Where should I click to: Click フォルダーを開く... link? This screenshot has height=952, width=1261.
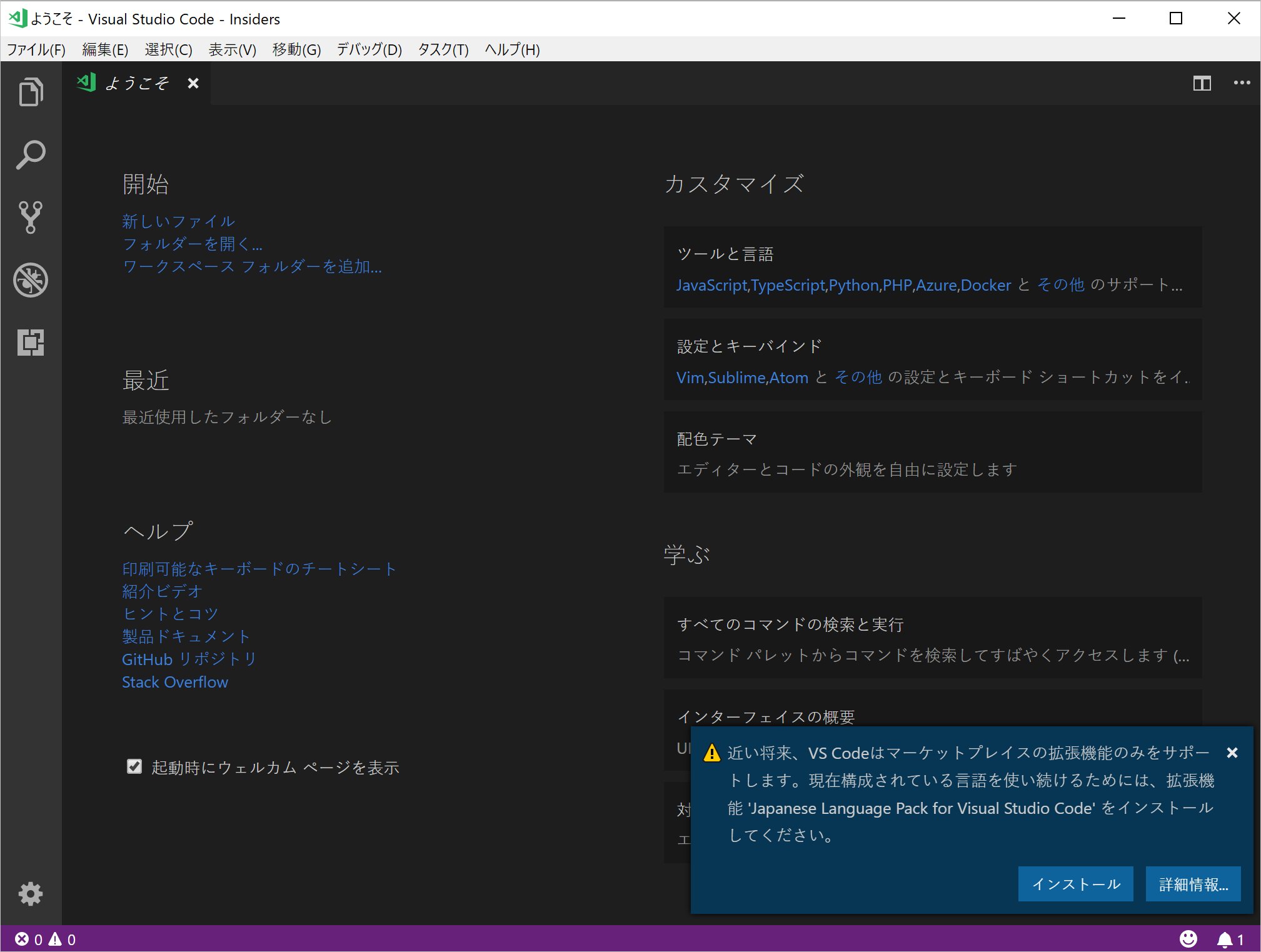193,244
